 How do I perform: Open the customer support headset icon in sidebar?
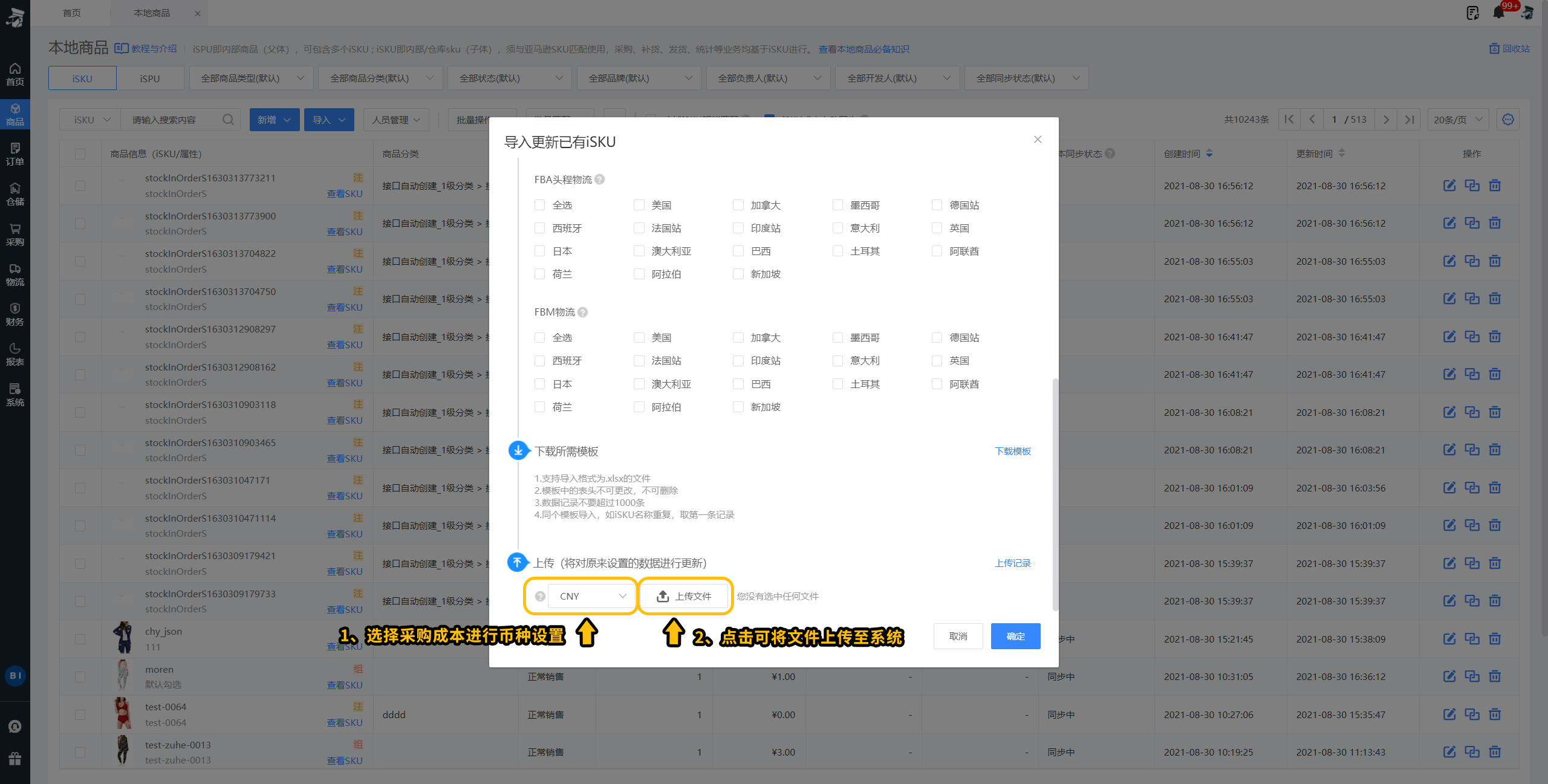coord(15,726)
